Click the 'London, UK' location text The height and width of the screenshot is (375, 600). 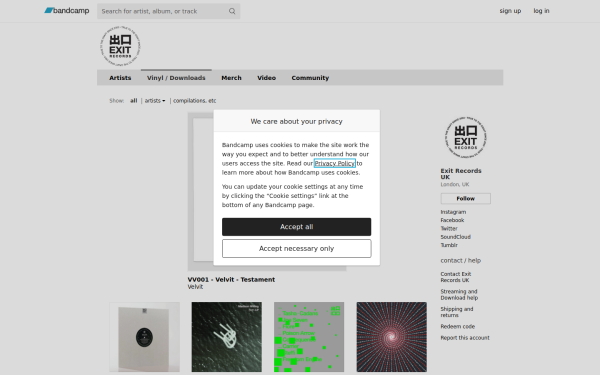455,184
